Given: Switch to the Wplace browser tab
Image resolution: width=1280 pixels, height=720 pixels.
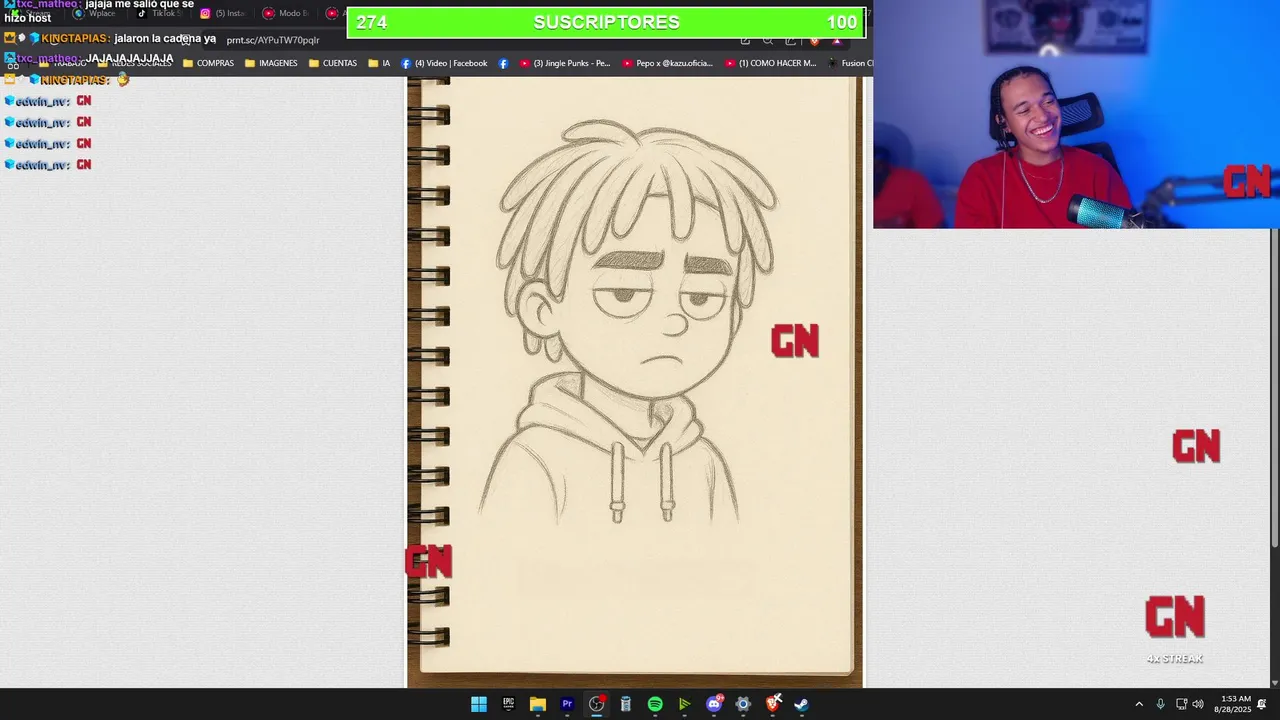Looking at the screenshot, I should 95,13.
